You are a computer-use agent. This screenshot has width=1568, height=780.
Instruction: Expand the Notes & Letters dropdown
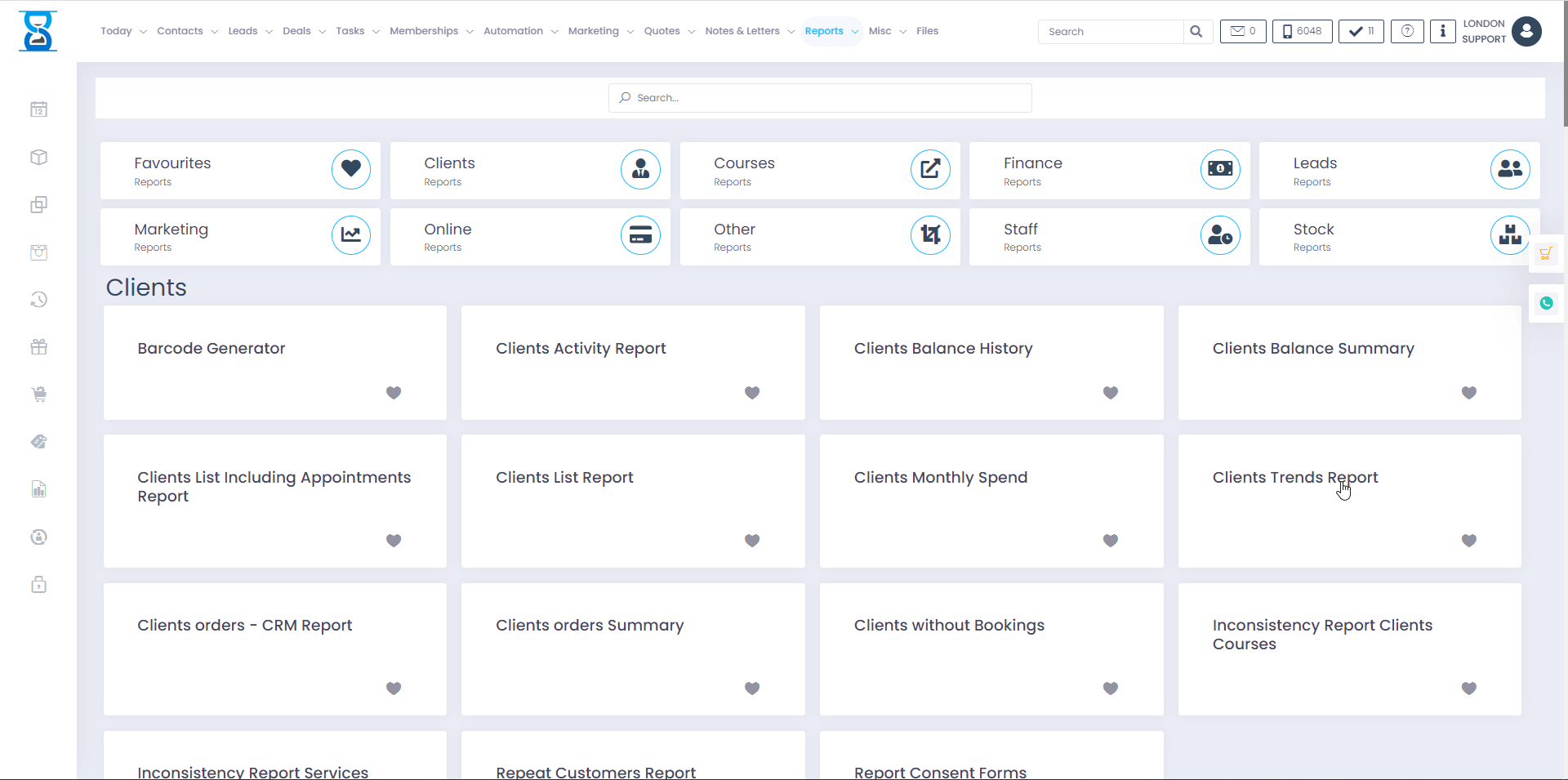[748, 31]
